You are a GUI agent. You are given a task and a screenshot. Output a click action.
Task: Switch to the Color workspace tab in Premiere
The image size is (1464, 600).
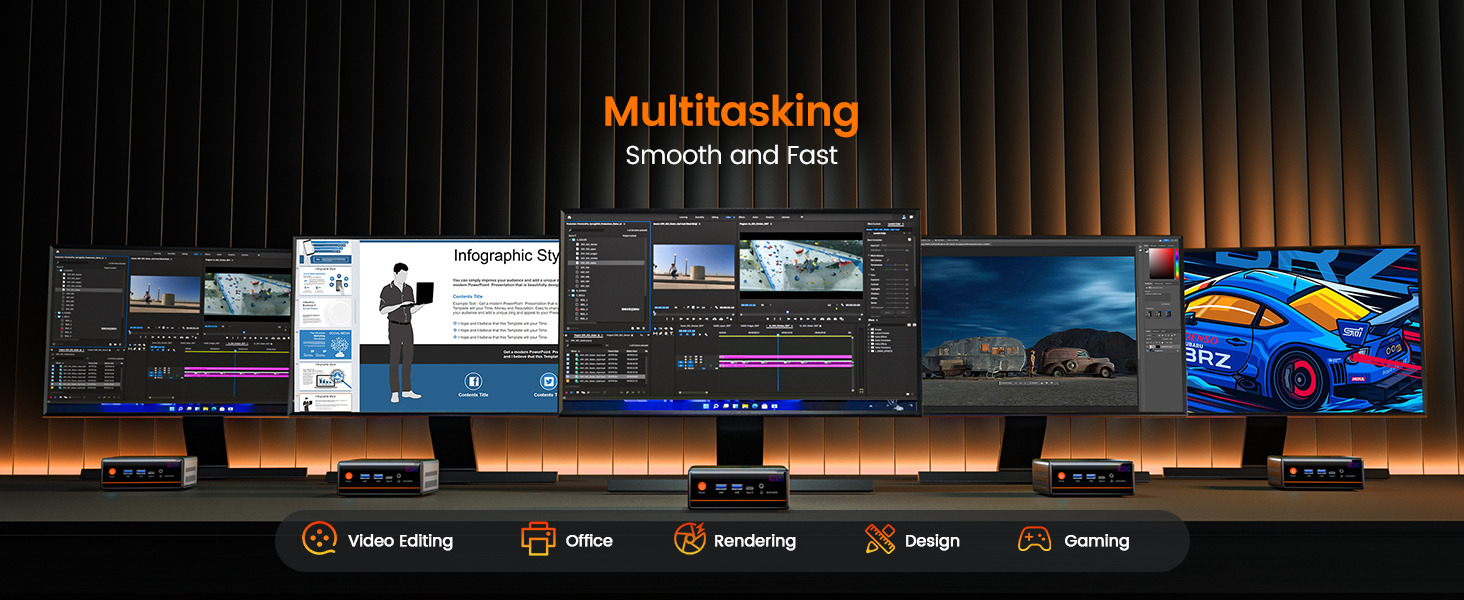[x=730, y=216]
